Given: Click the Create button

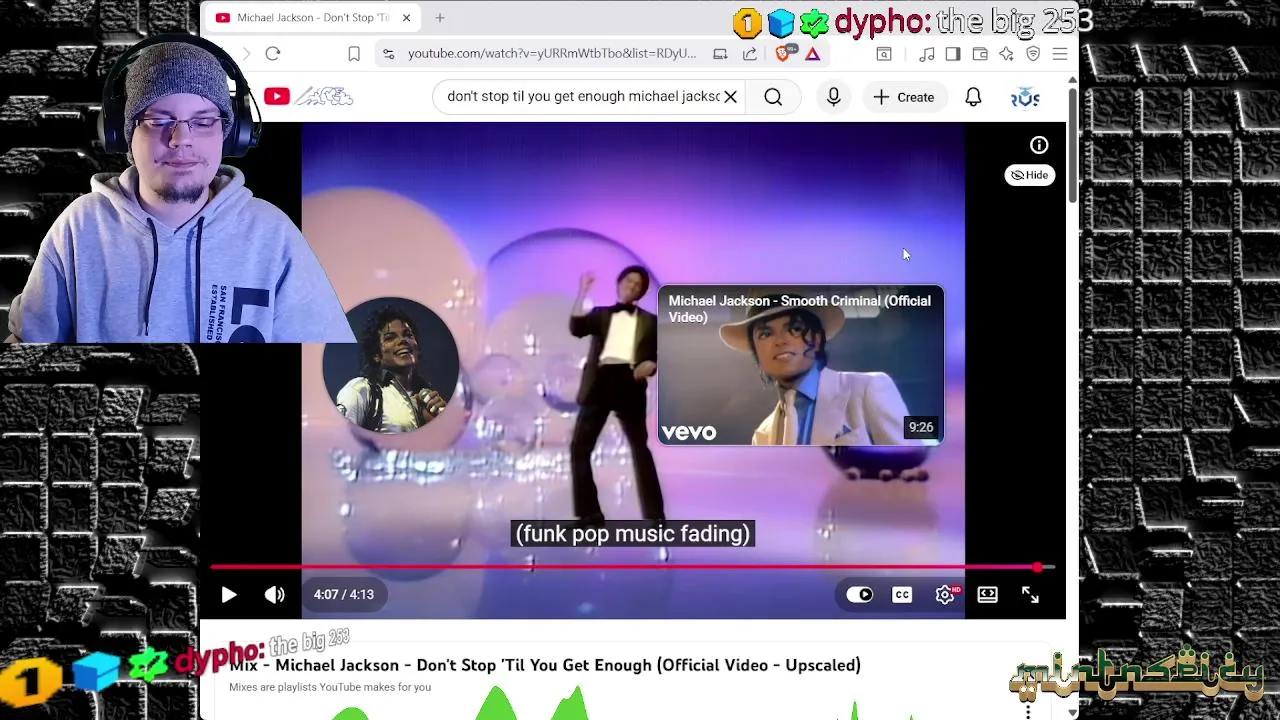Looking at the screenshot, I should pos(904,97).
